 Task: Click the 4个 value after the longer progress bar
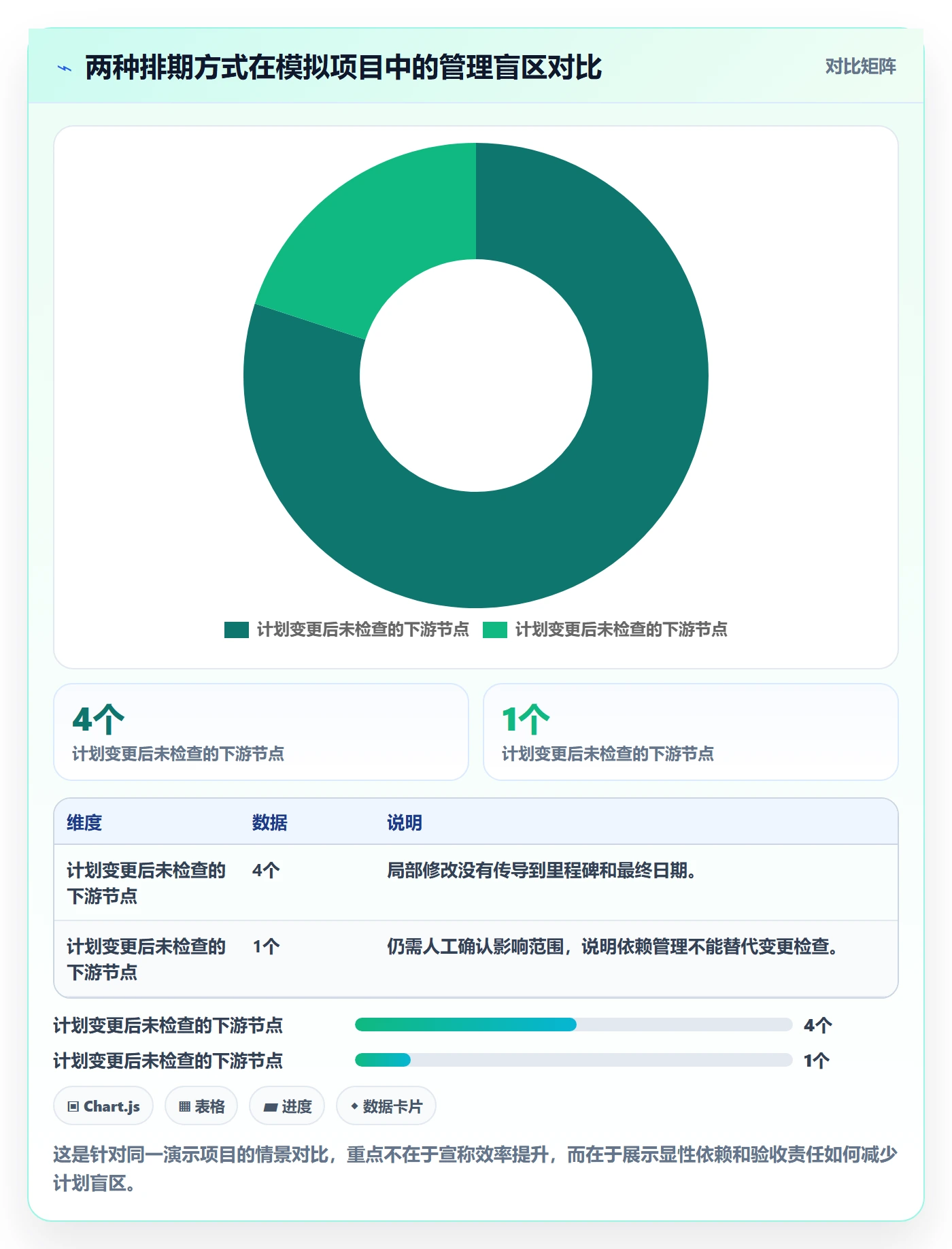tap(818, 1025)
